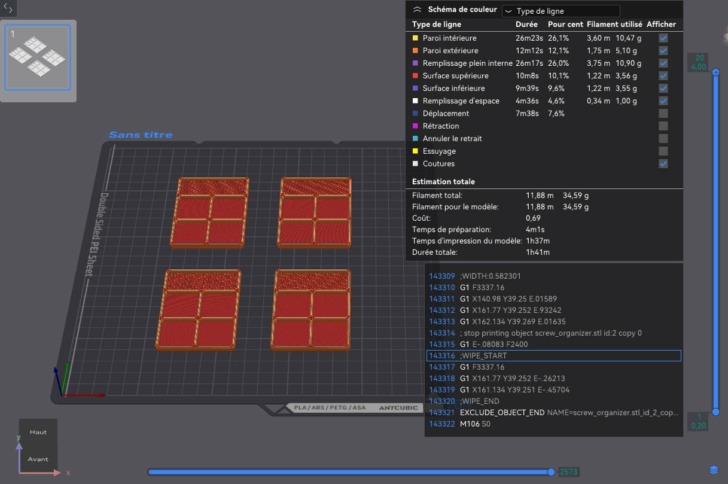Viewport: 728px width, 484px height.
Task: Click the Coût 0,69 value
Action: 533,218
